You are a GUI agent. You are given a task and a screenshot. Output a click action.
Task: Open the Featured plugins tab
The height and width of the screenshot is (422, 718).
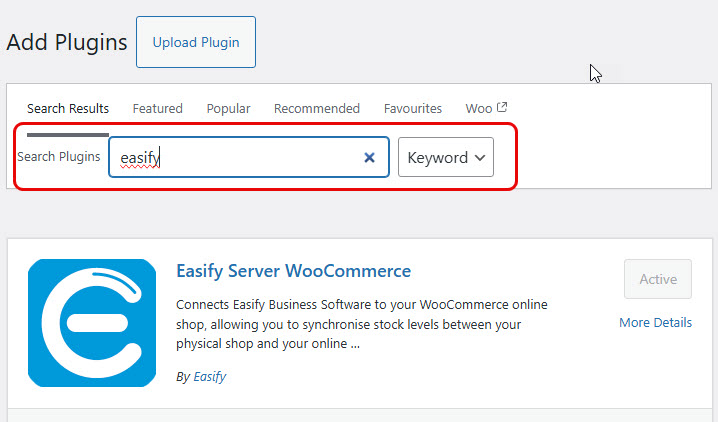point(157,108)
